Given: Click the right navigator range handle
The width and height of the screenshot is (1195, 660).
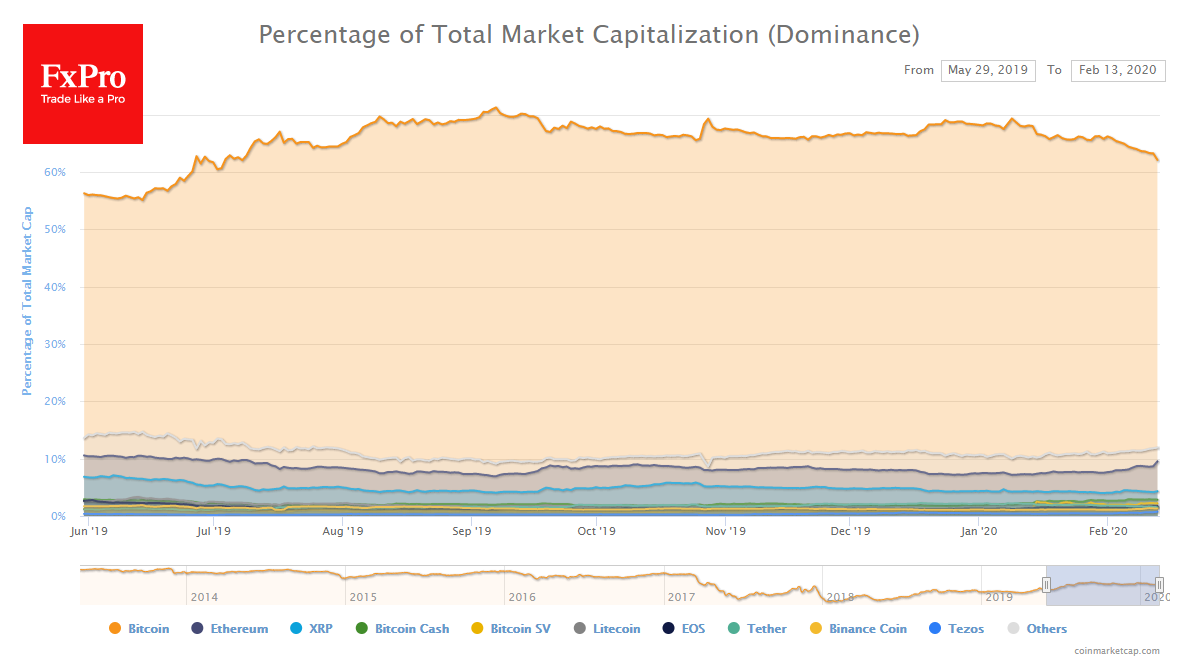Looking at the screenshot, I should coord(1159,585).
